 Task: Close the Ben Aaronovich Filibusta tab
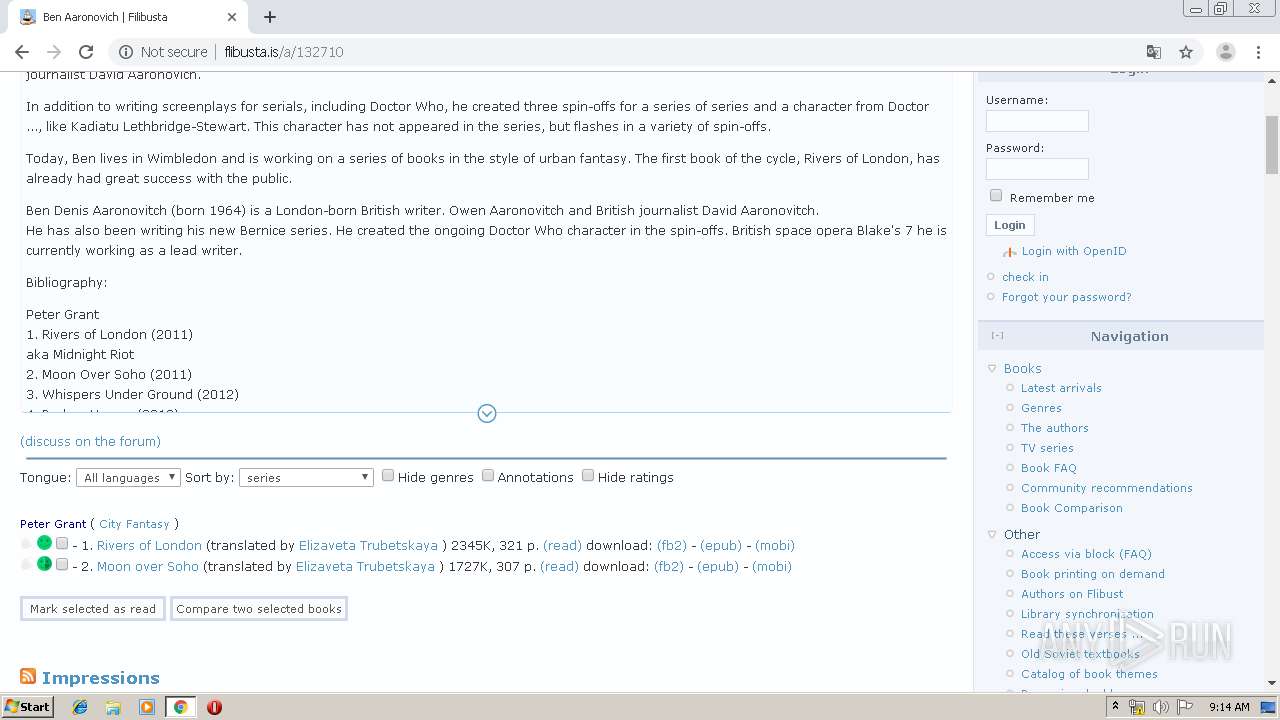click(x=232, y=17)
